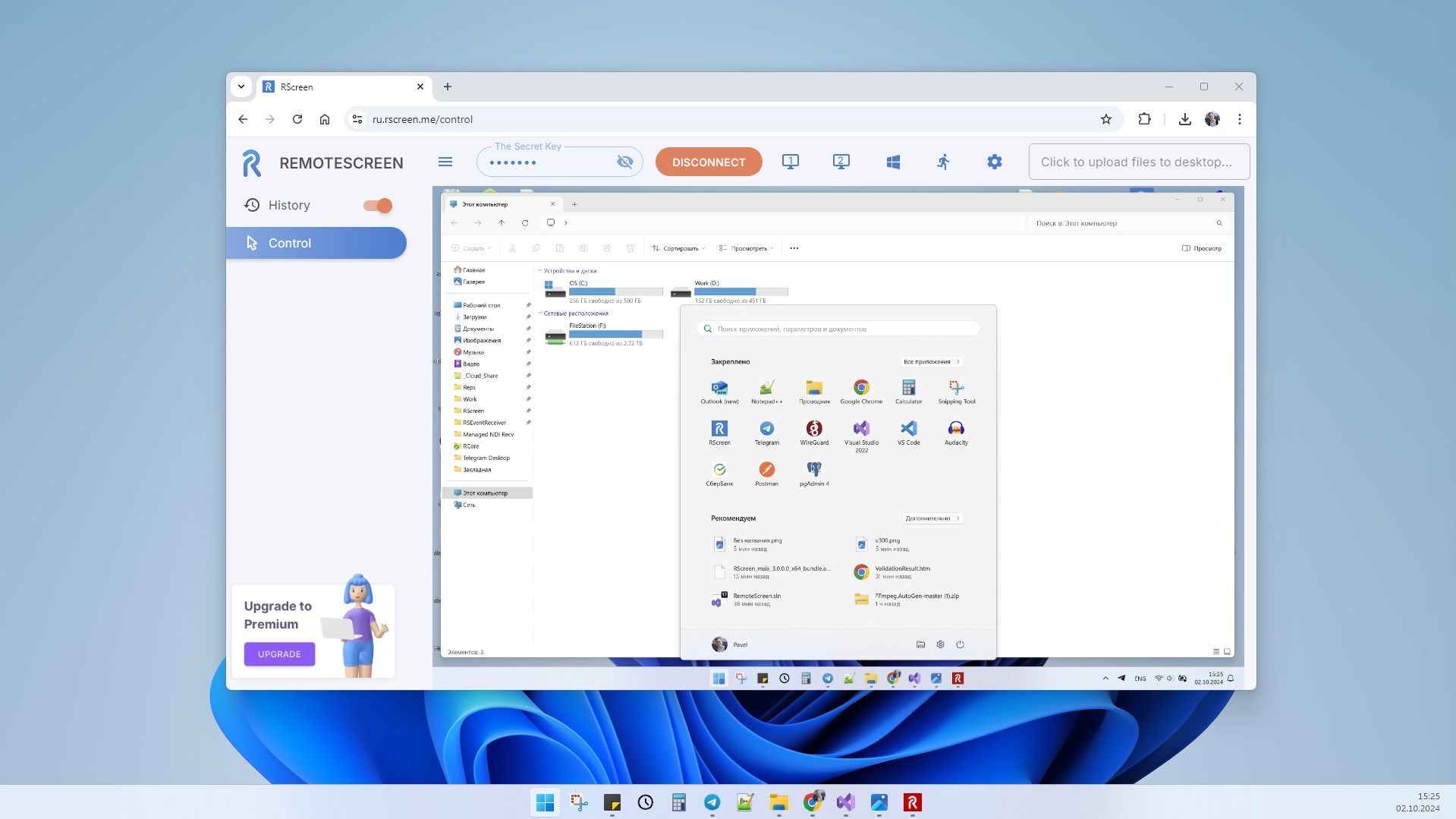This screenshot has width=1456, height=819.
Task: Click the UPGRADE button
Action: coord(279,654)
